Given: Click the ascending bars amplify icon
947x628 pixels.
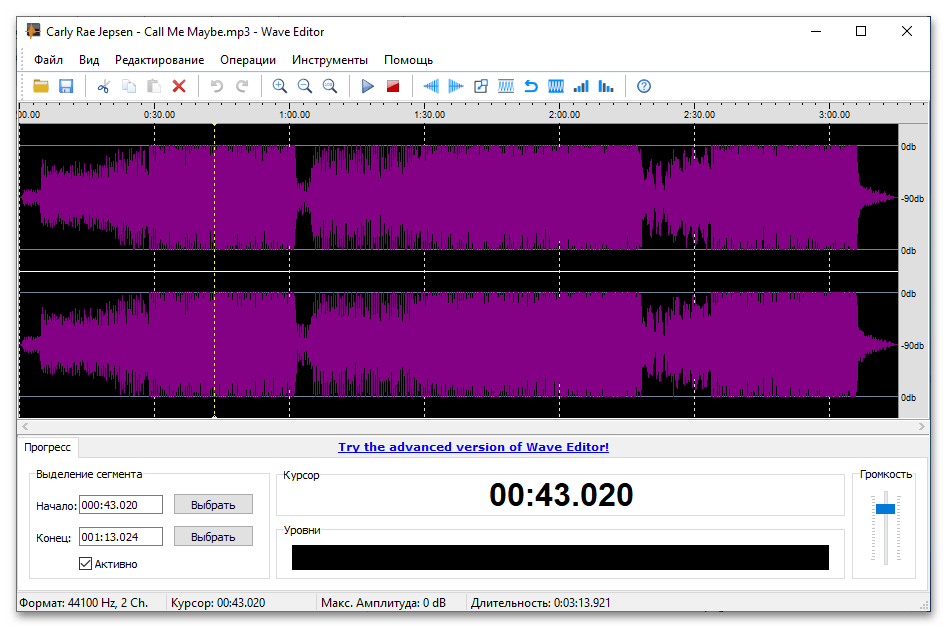Looking at the screenshot, I should [581, 86].
